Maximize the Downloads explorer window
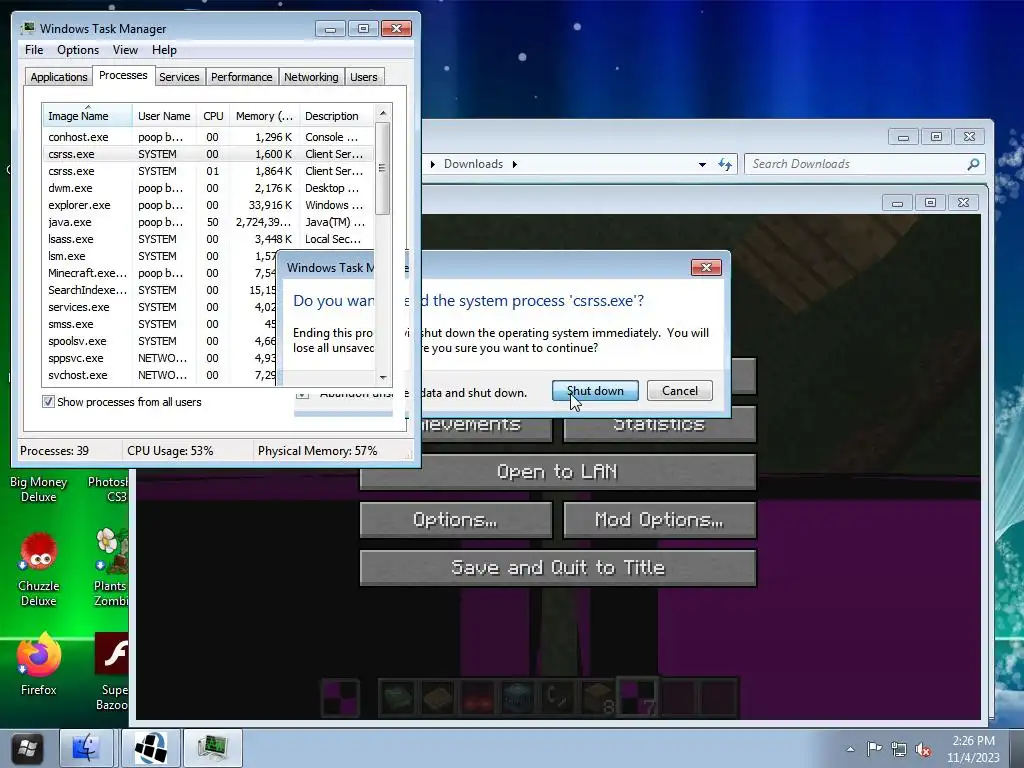Image resolution: width=1024 pixels, height=768 pixels. coord(936,136)
